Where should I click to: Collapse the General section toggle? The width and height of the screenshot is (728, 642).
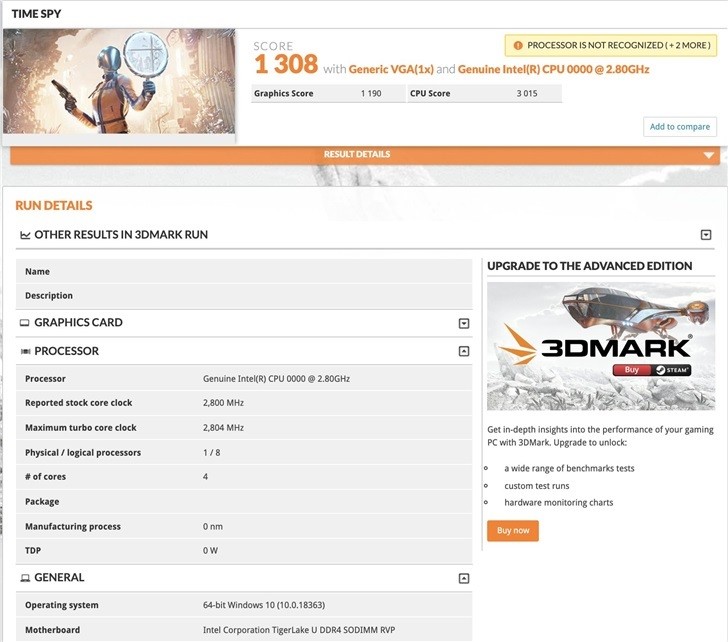[x=464, y=578]
